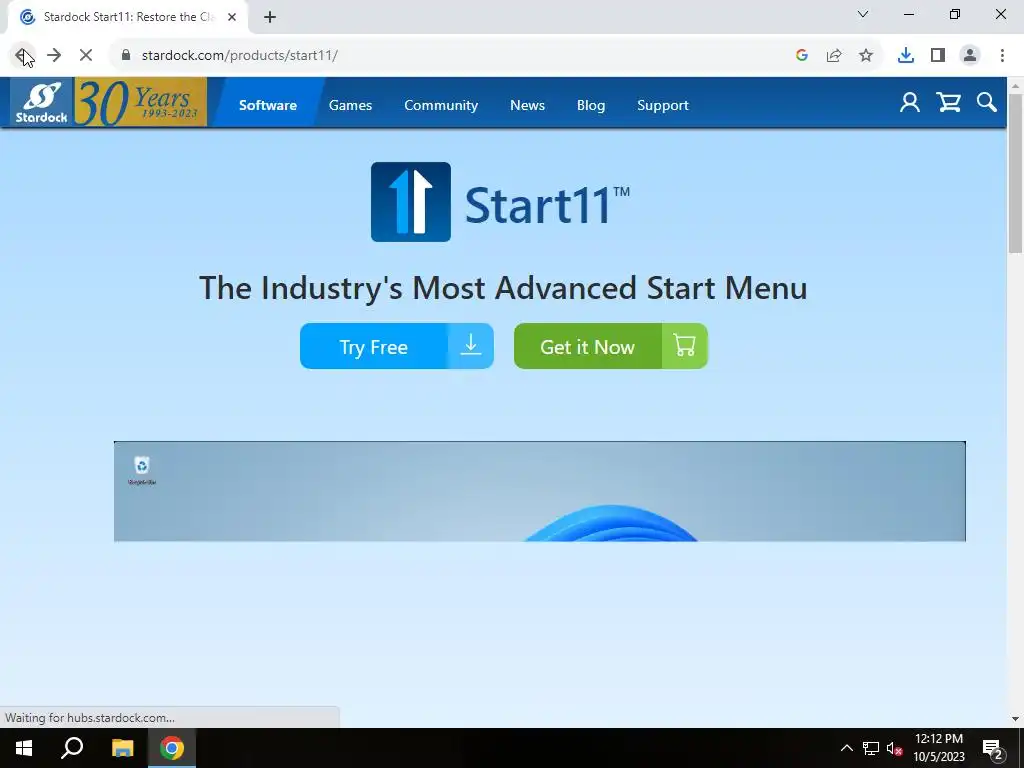Open the Support menu item
Viewport: 1024px width, 768px height.
tap(663, 105)
